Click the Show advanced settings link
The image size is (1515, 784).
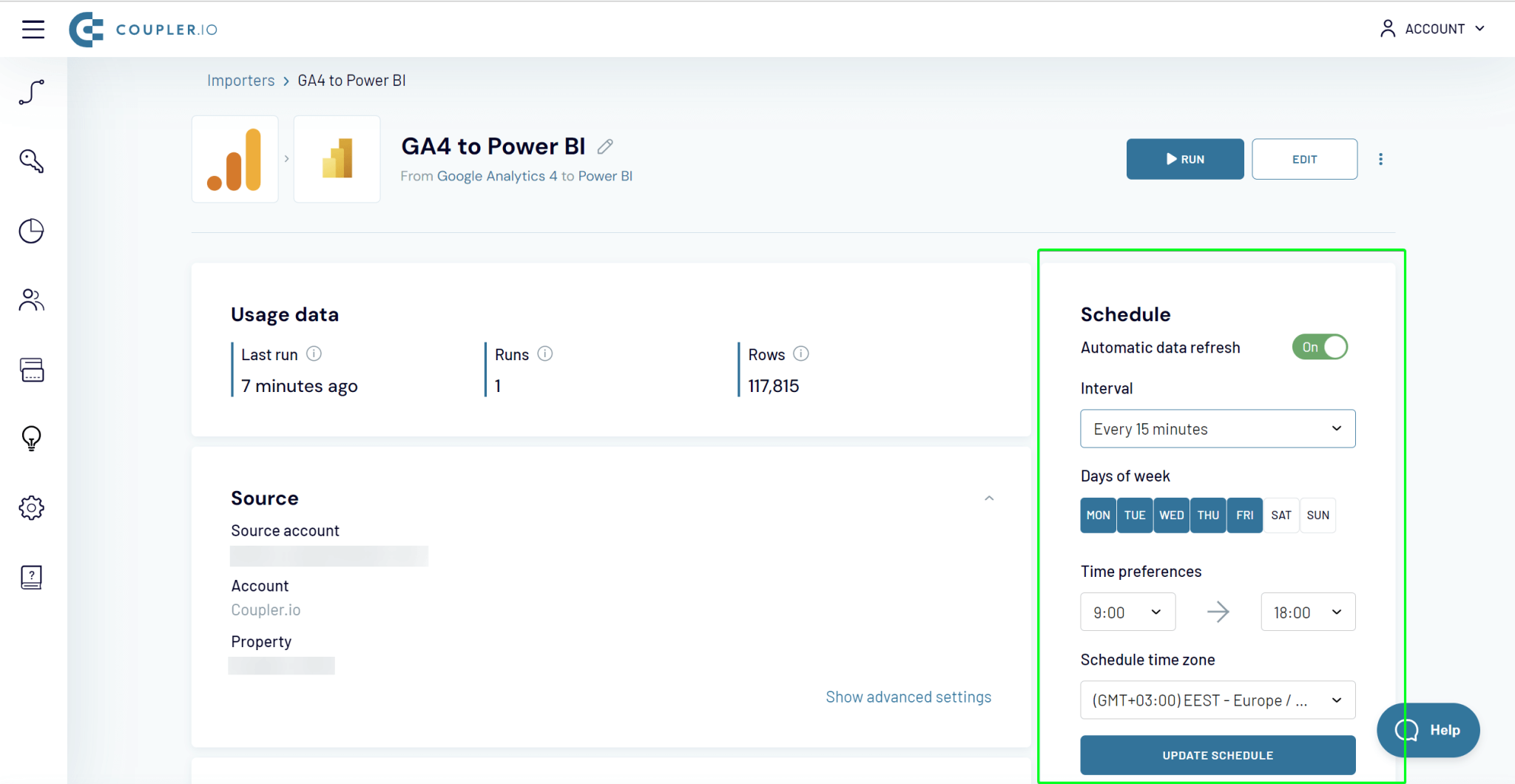[x=908, y=696]
